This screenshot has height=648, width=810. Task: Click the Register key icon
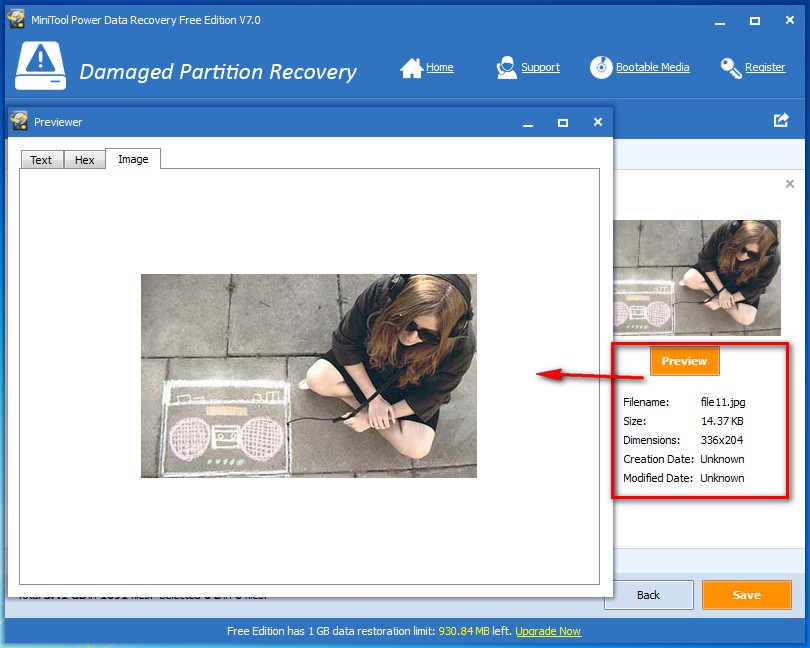click(x=731, y=68)
